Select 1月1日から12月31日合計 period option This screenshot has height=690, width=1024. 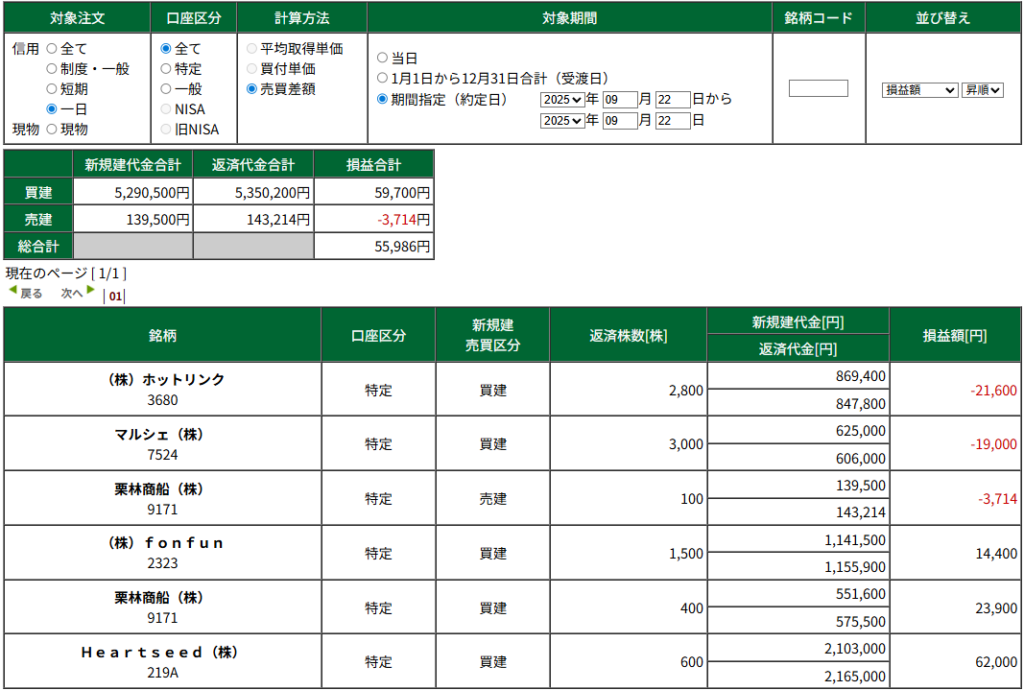pos(382,78)
